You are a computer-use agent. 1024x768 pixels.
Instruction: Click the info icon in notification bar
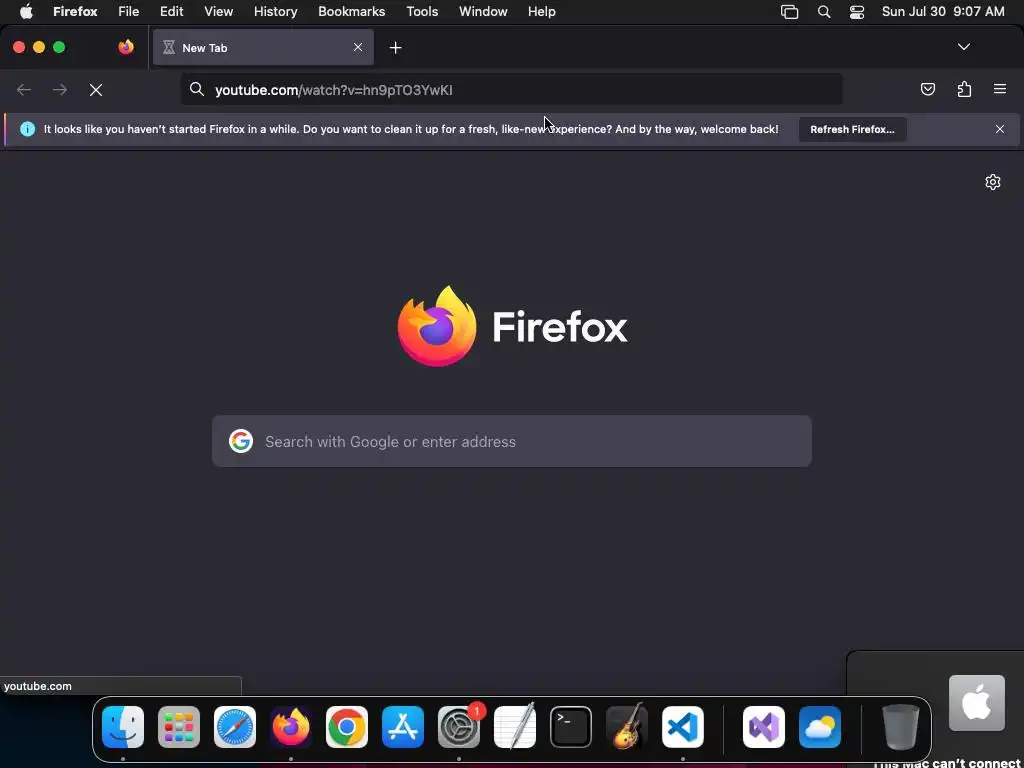(x=27, y=129)
